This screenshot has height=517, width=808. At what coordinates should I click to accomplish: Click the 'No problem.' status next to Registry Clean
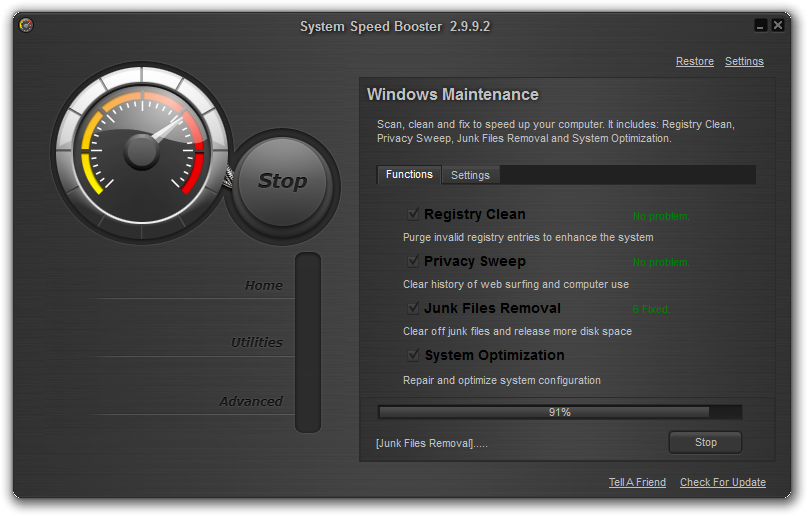click(661, 216)
